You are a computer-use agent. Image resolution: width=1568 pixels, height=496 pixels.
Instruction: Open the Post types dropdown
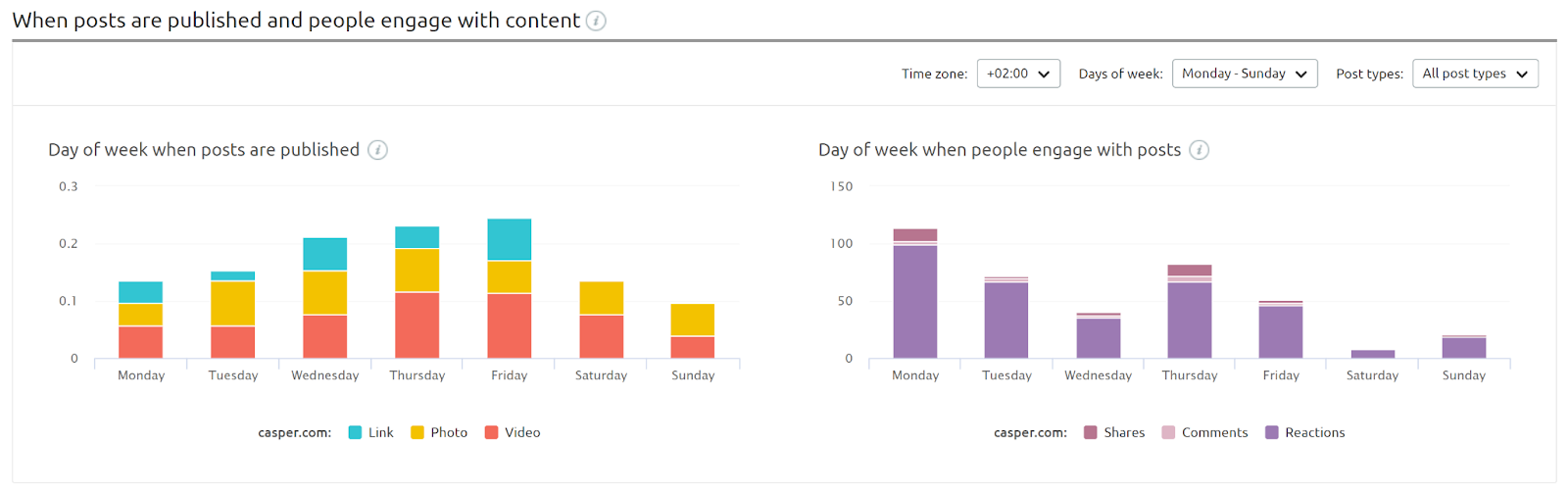pyautogui.click(x=1475, y=74)
